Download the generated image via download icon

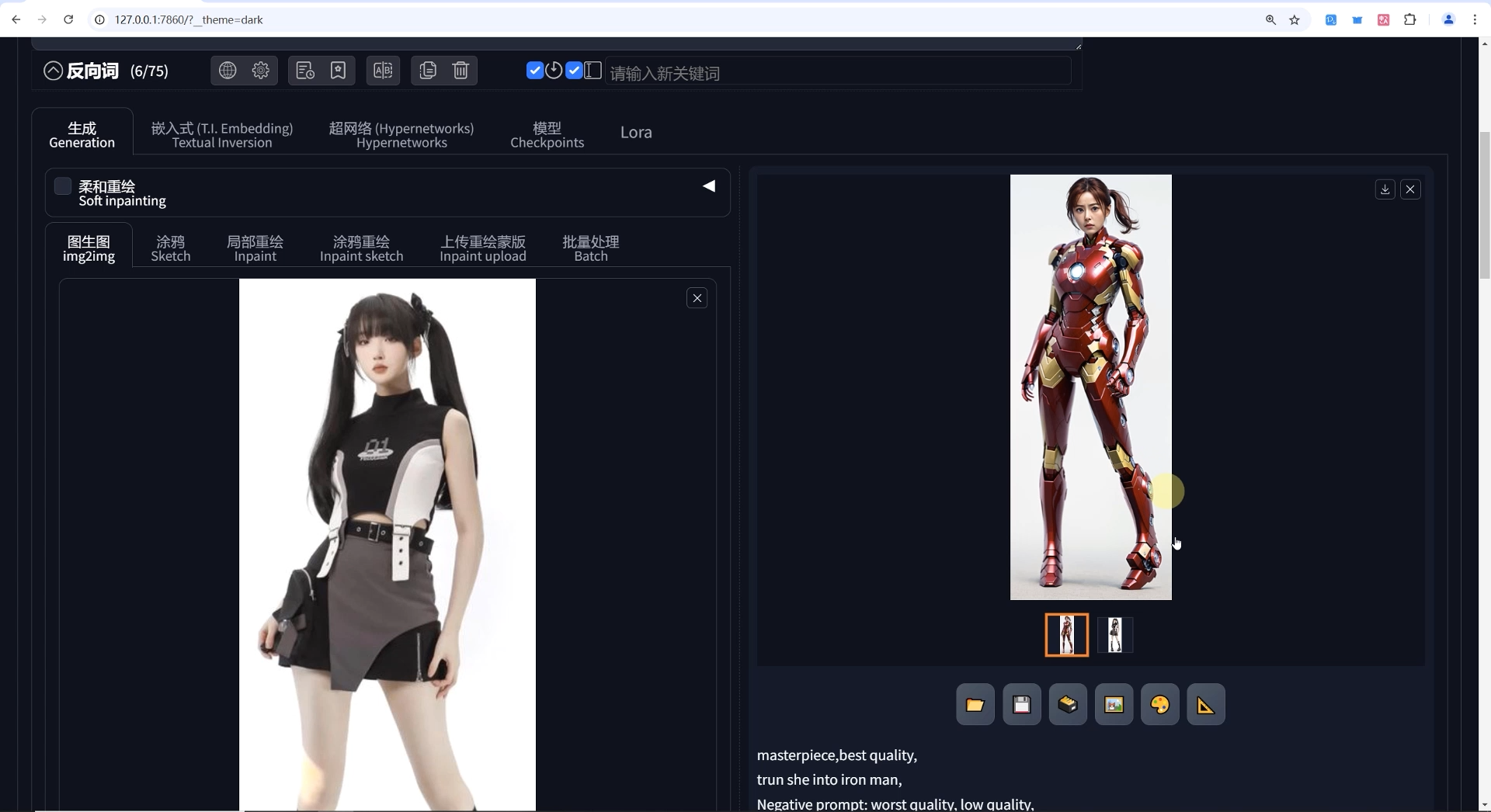[1385, 189]
